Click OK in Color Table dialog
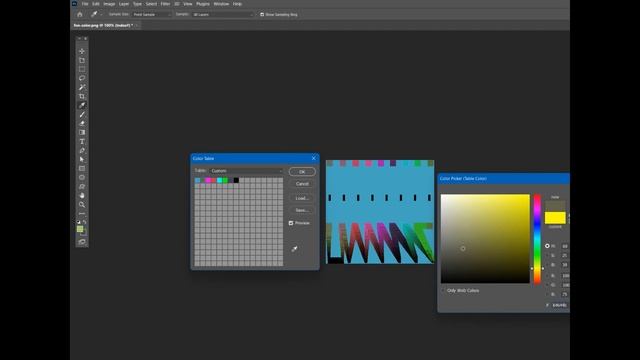This screenshot has width=640, height=360. click(302, 172)
